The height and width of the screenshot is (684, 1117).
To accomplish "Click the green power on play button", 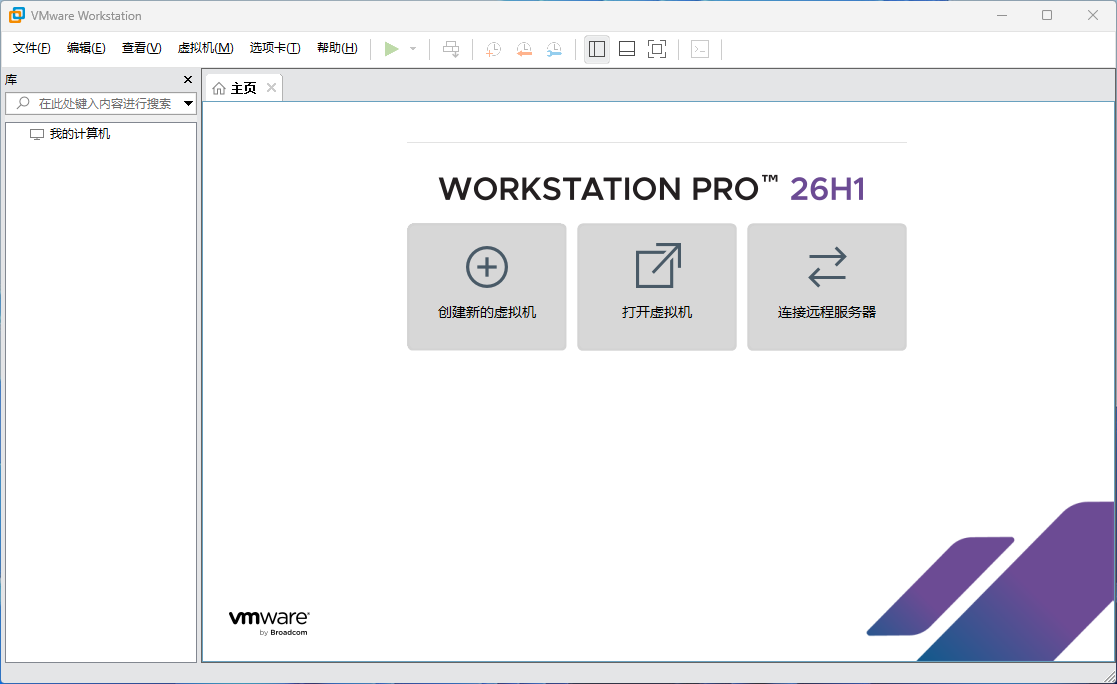I will click(x=391, y=49).
